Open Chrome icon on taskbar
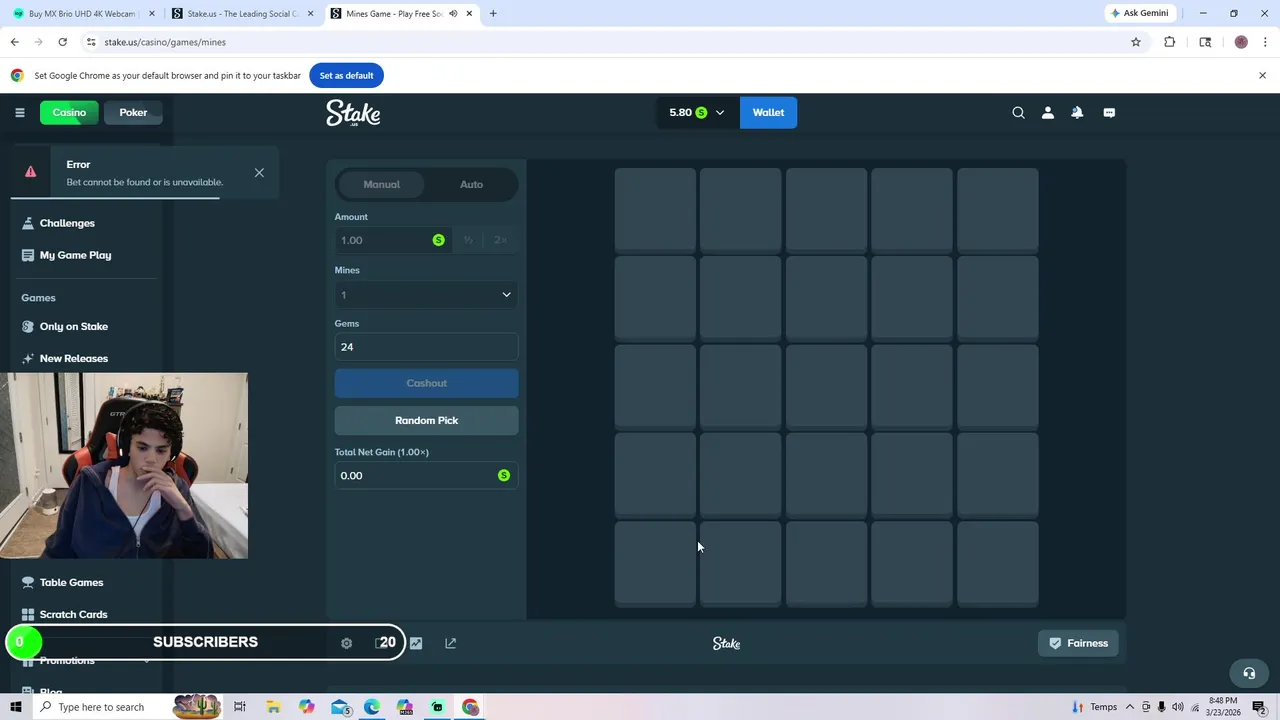 470,707
